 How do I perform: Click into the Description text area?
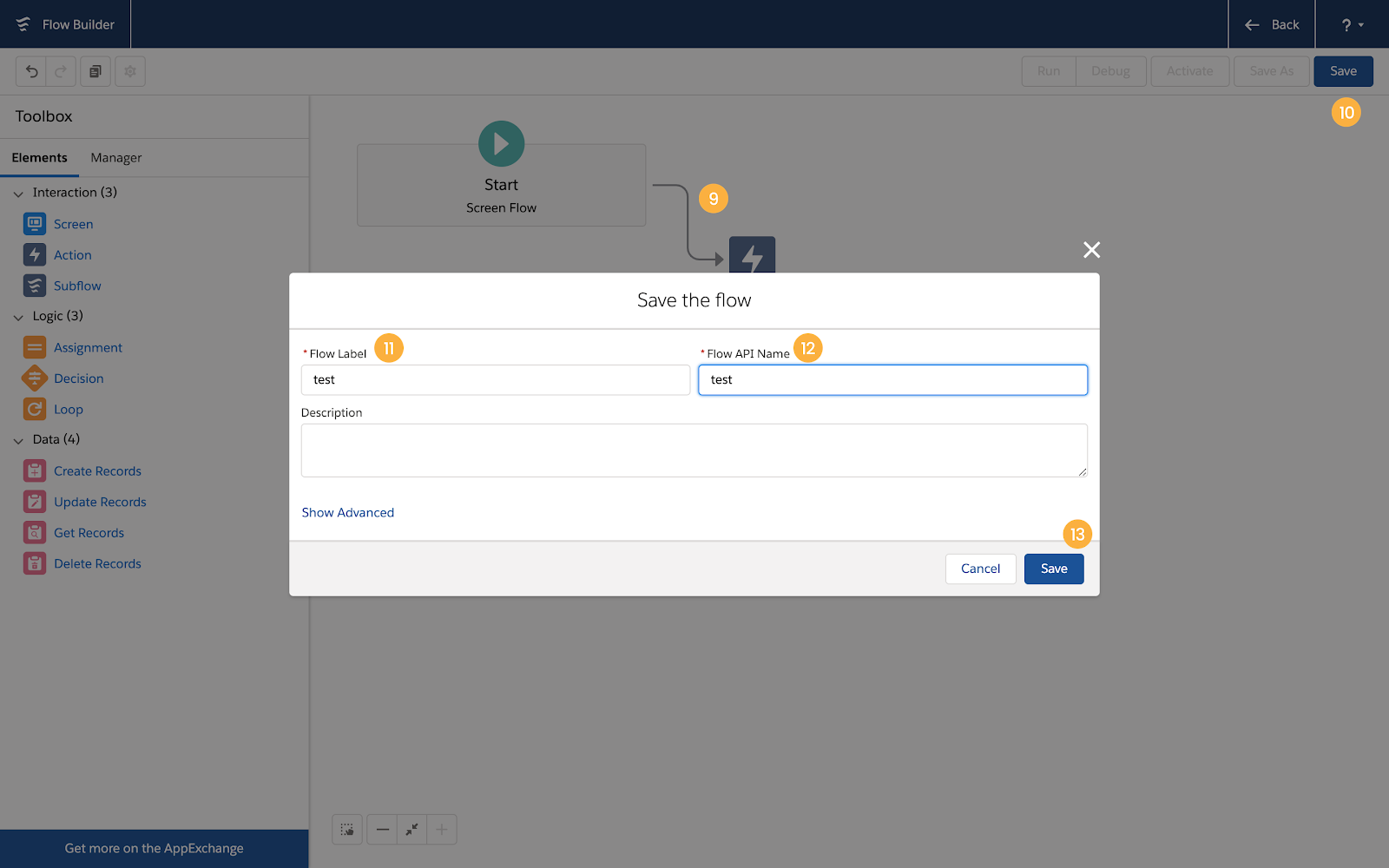coord(694,450)
